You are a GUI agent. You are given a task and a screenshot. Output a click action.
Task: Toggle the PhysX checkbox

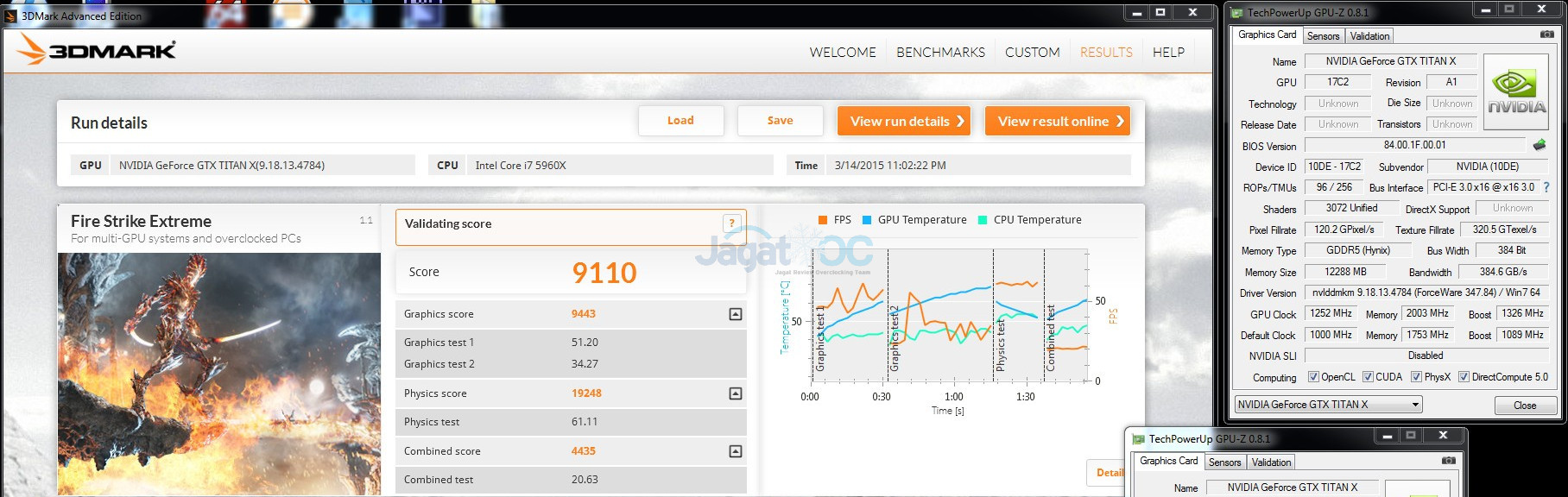(x=1416, y=377)
